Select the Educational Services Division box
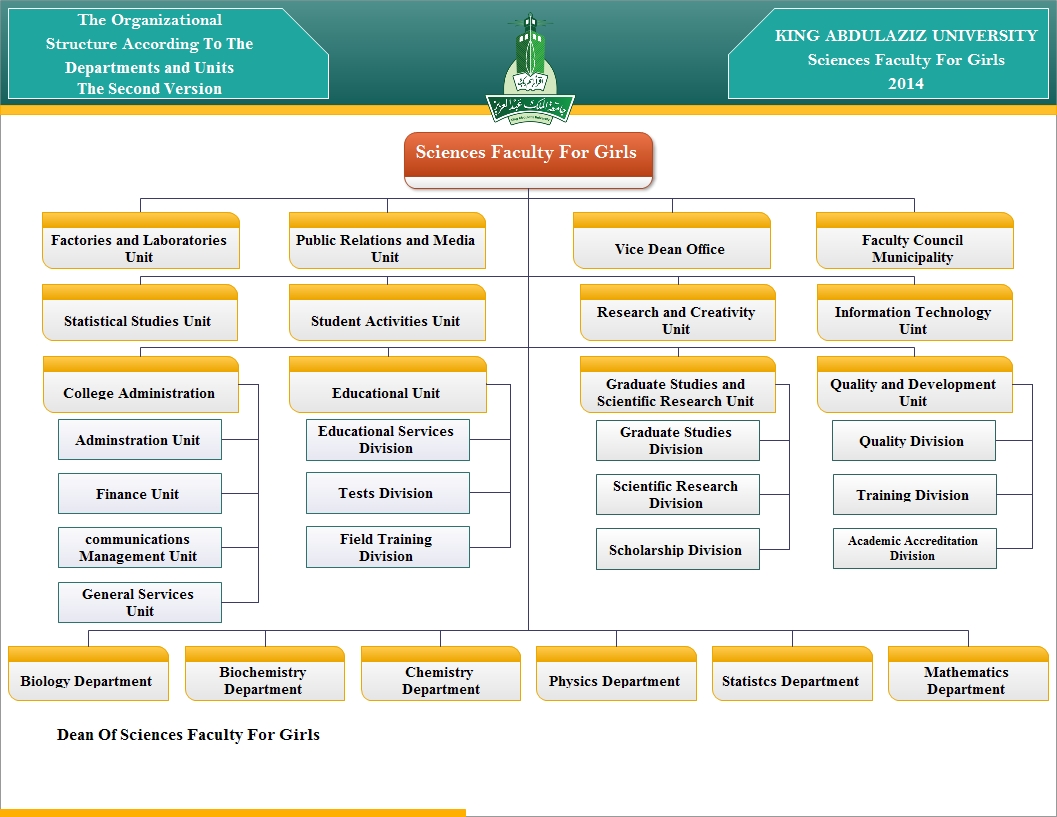The height and width of the screenshot is (817, 1057). (x=388, y=440)
